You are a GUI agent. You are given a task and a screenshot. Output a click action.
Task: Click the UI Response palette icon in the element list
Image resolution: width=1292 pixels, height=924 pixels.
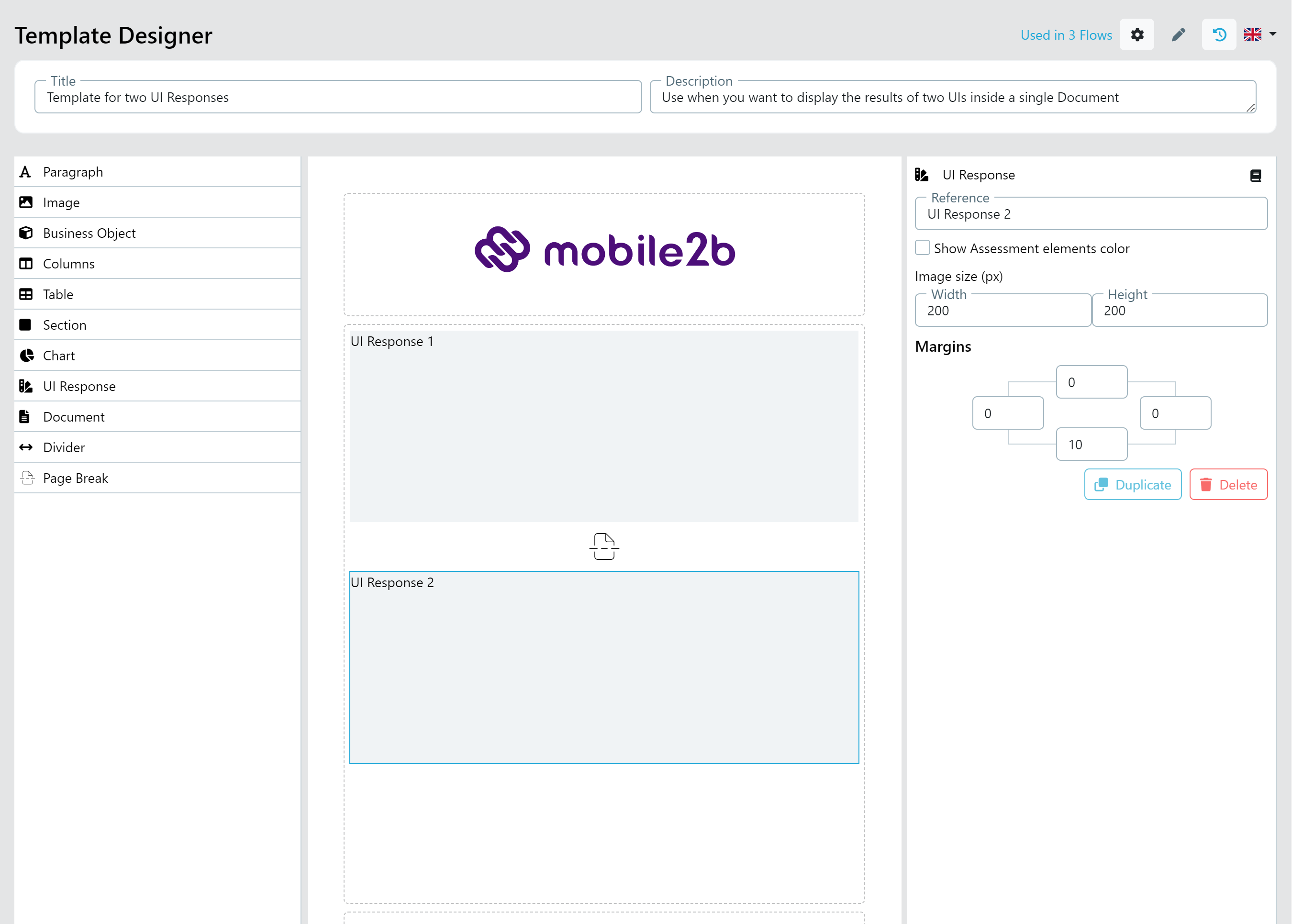(x=26, y=386)
